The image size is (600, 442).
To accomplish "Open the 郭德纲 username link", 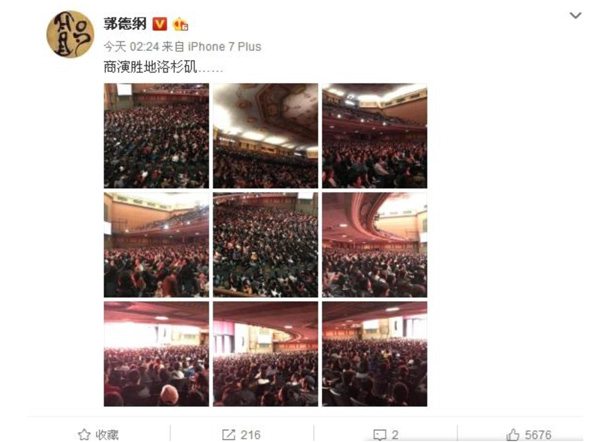I will click(125, 24).
